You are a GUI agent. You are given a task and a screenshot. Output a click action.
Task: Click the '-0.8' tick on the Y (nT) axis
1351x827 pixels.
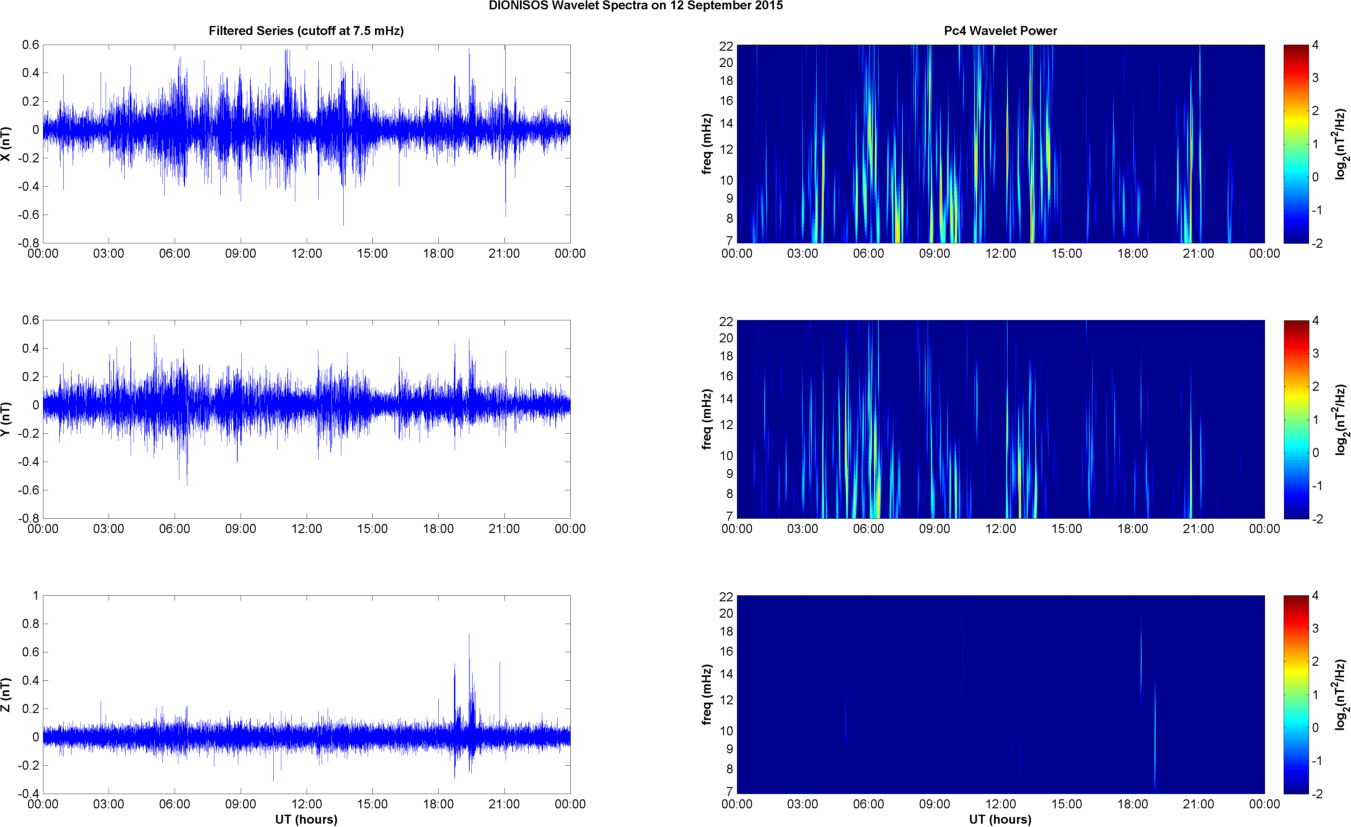(28, 518)
